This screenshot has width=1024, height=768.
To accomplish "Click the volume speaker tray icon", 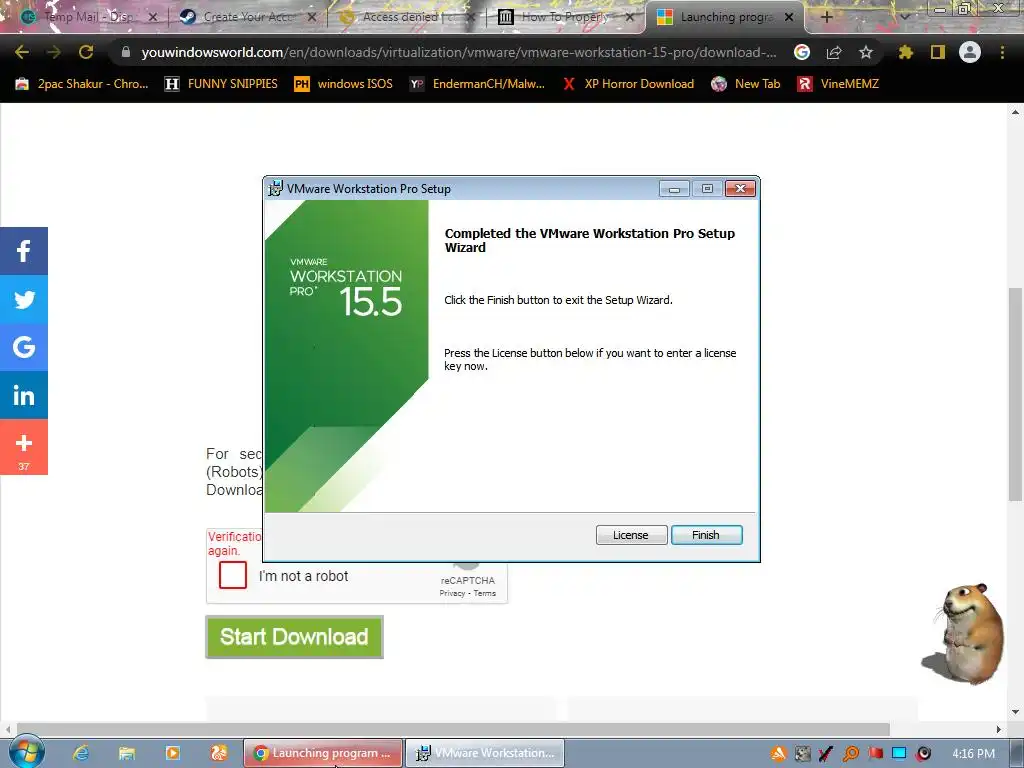I will 923,754.
